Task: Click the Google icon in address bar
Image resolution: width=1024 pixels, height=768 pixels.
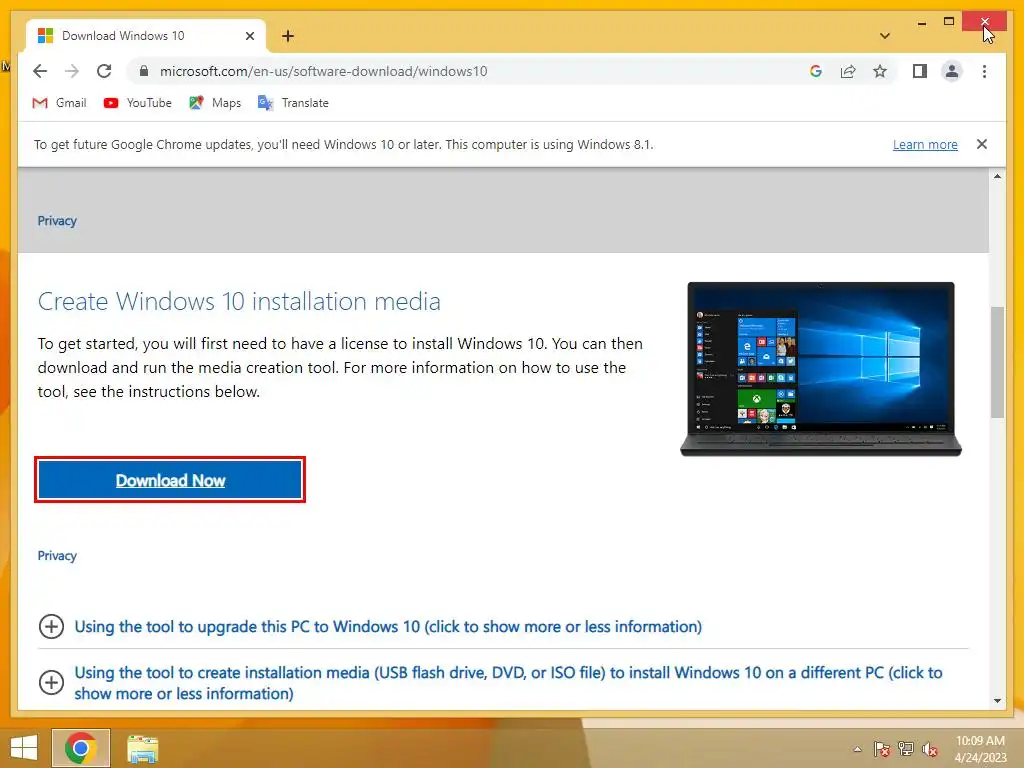Action: pos(816,71)
